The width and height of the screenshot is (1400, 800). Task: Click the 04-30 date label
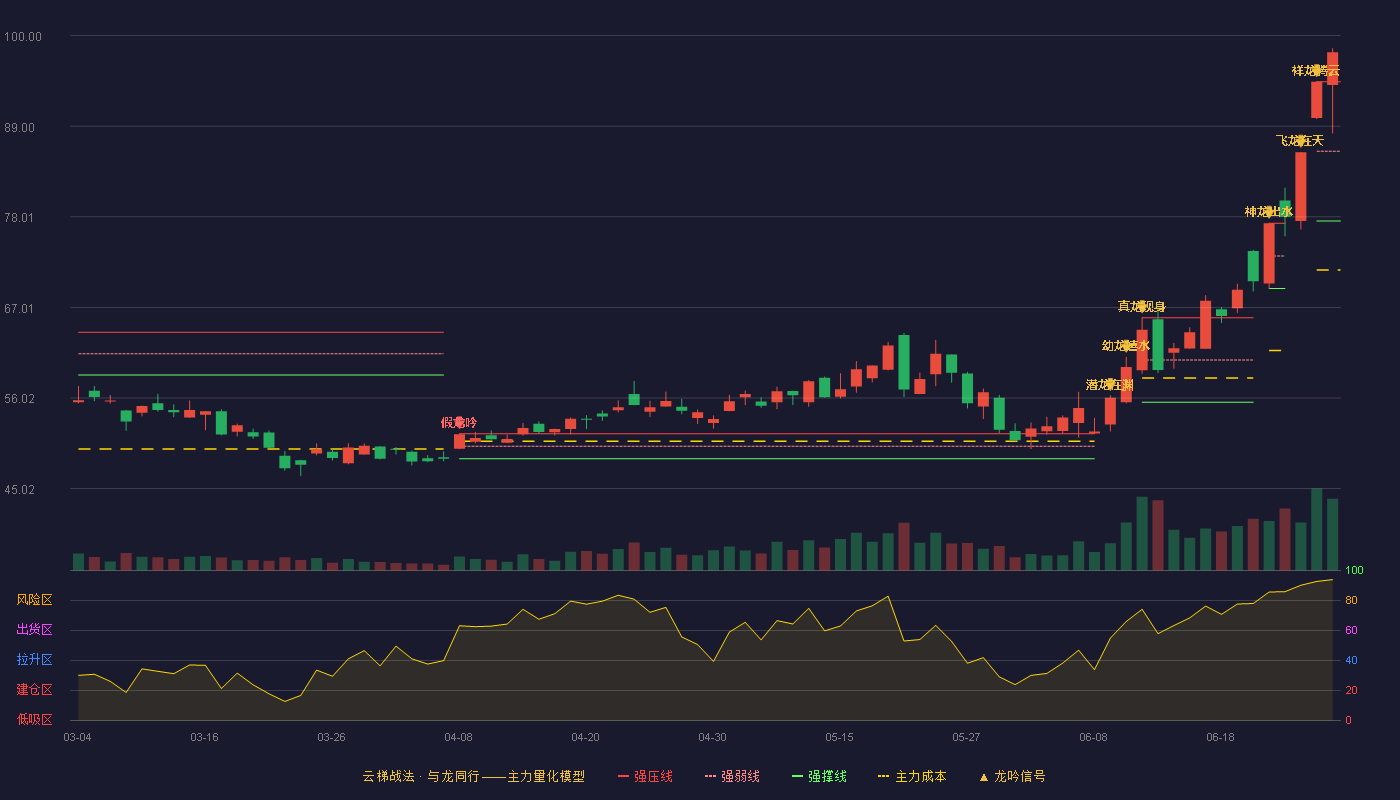pos(712,737)
